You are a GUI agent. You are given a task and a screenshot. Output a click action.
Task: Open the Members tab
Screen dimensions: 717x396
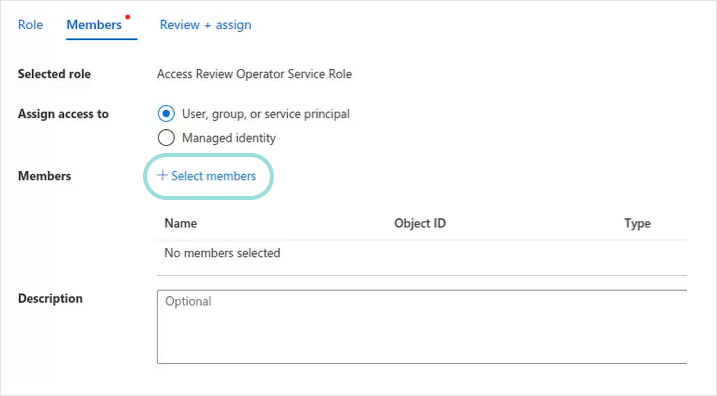pos(94,25)
